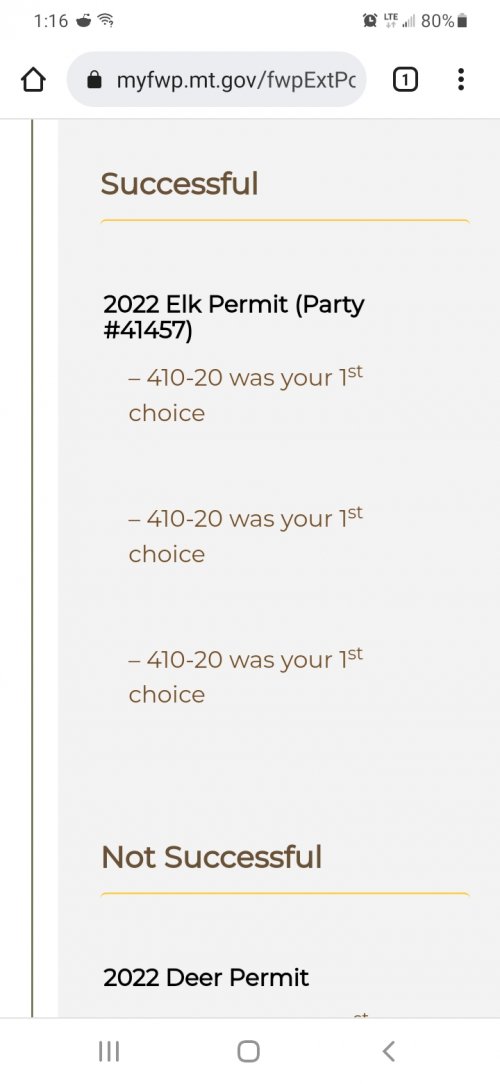Tap the browser home icon
500x1084 pixels.
pos(33,80)
